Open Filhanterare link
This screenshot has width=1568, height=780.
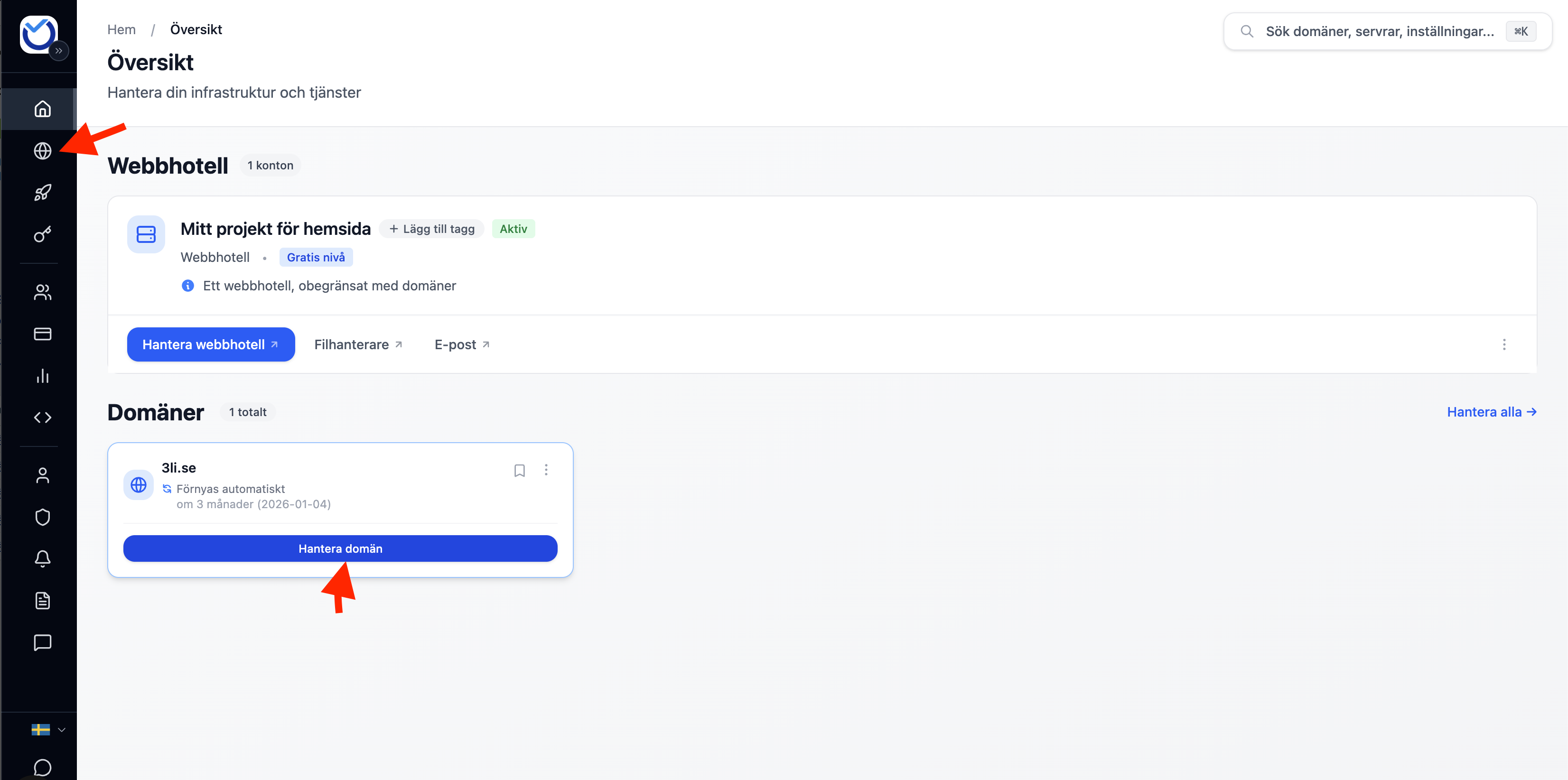click(358, 344)
